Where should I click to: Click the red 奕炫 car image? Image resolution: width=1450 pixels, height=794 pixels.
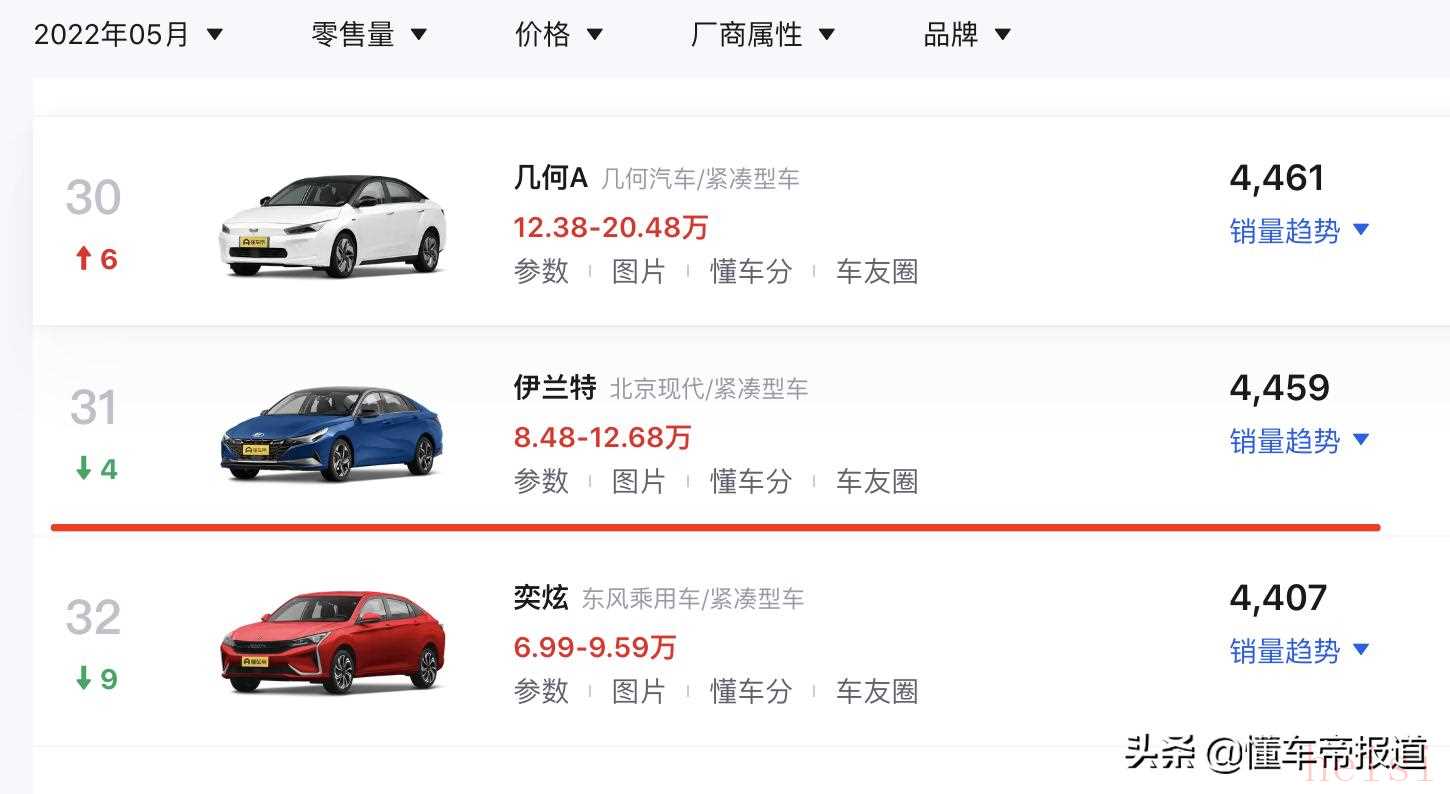(333, 641)
